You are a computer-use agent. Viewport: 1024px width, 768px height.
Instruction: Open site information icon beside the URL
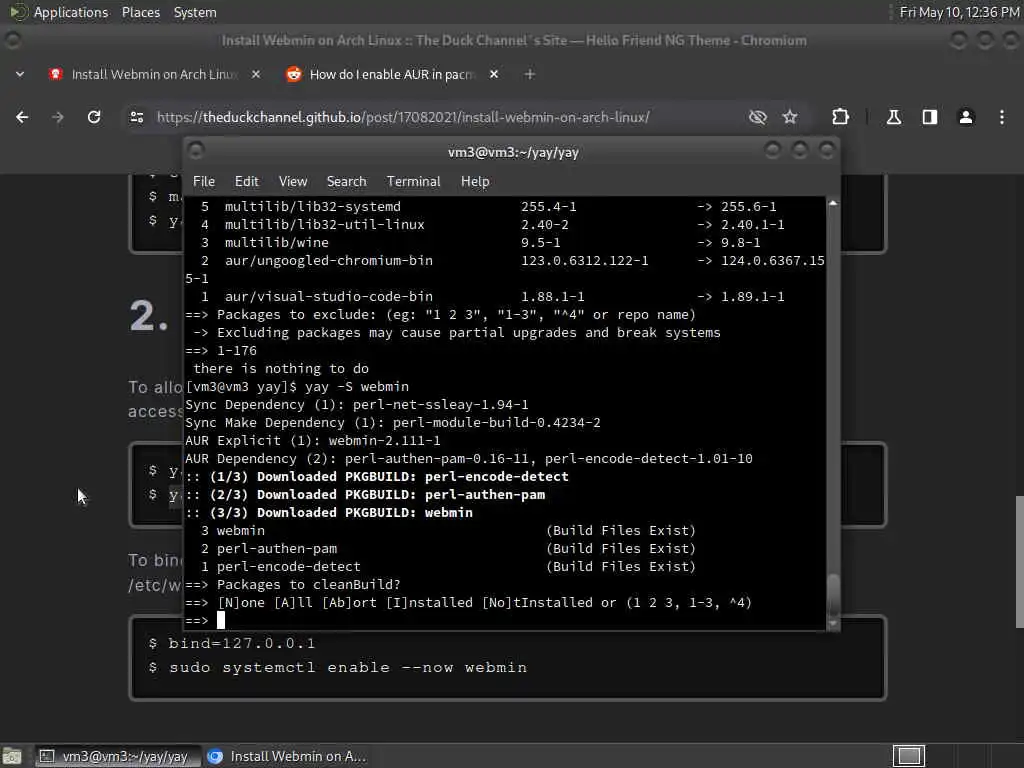click(137, 117)
